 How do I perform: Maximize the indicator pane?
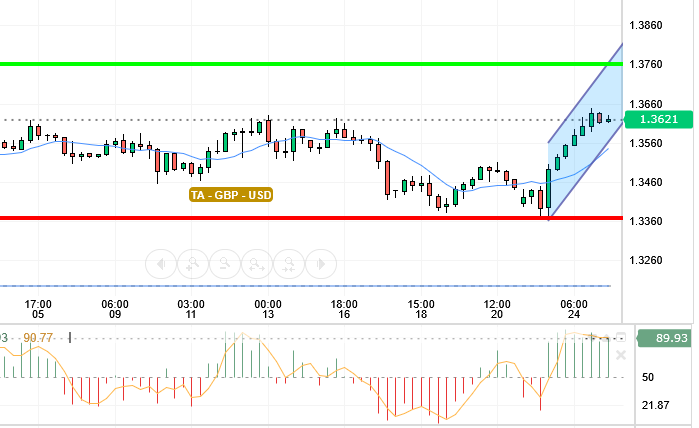(x=621, y=337)
